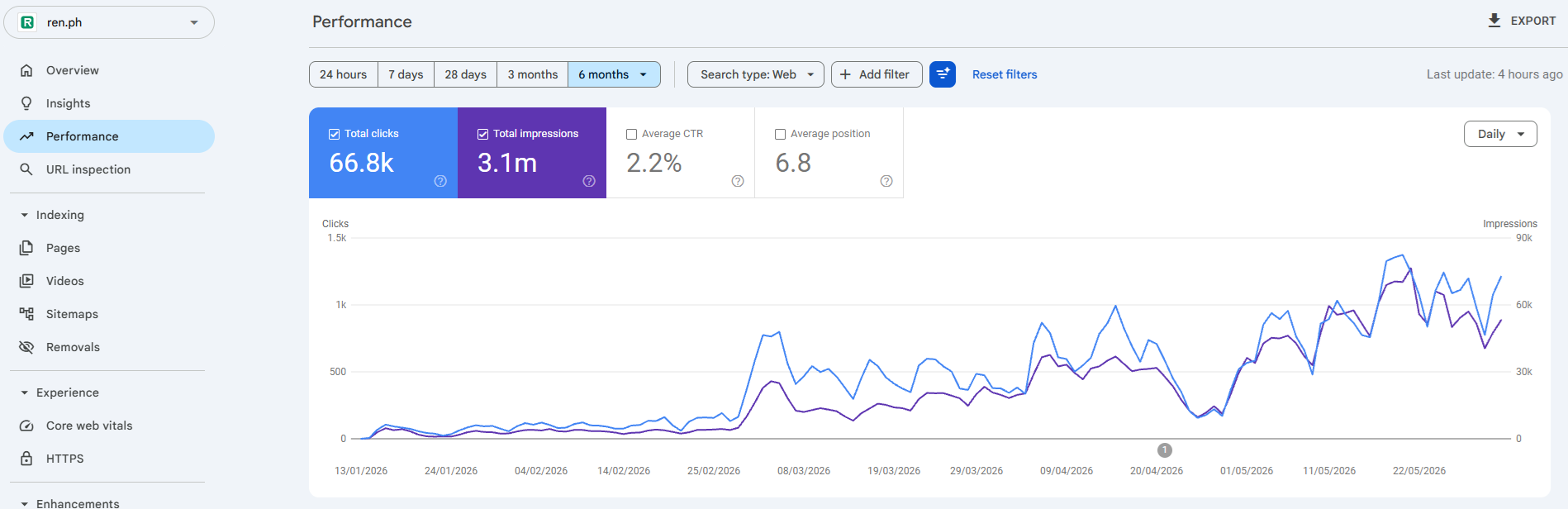Click the Overview home icon in sidebar
The width and height of the screenshot is (1568, 509).
[26, 70]
